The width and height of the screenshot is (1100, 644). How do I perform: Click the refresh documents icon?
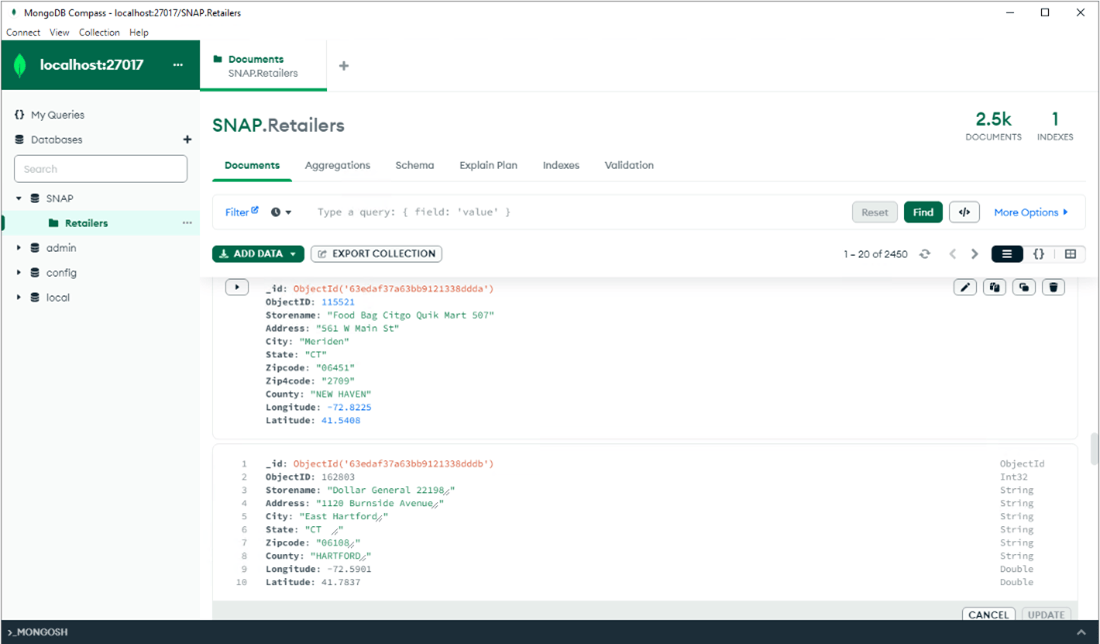click(925, 254)
